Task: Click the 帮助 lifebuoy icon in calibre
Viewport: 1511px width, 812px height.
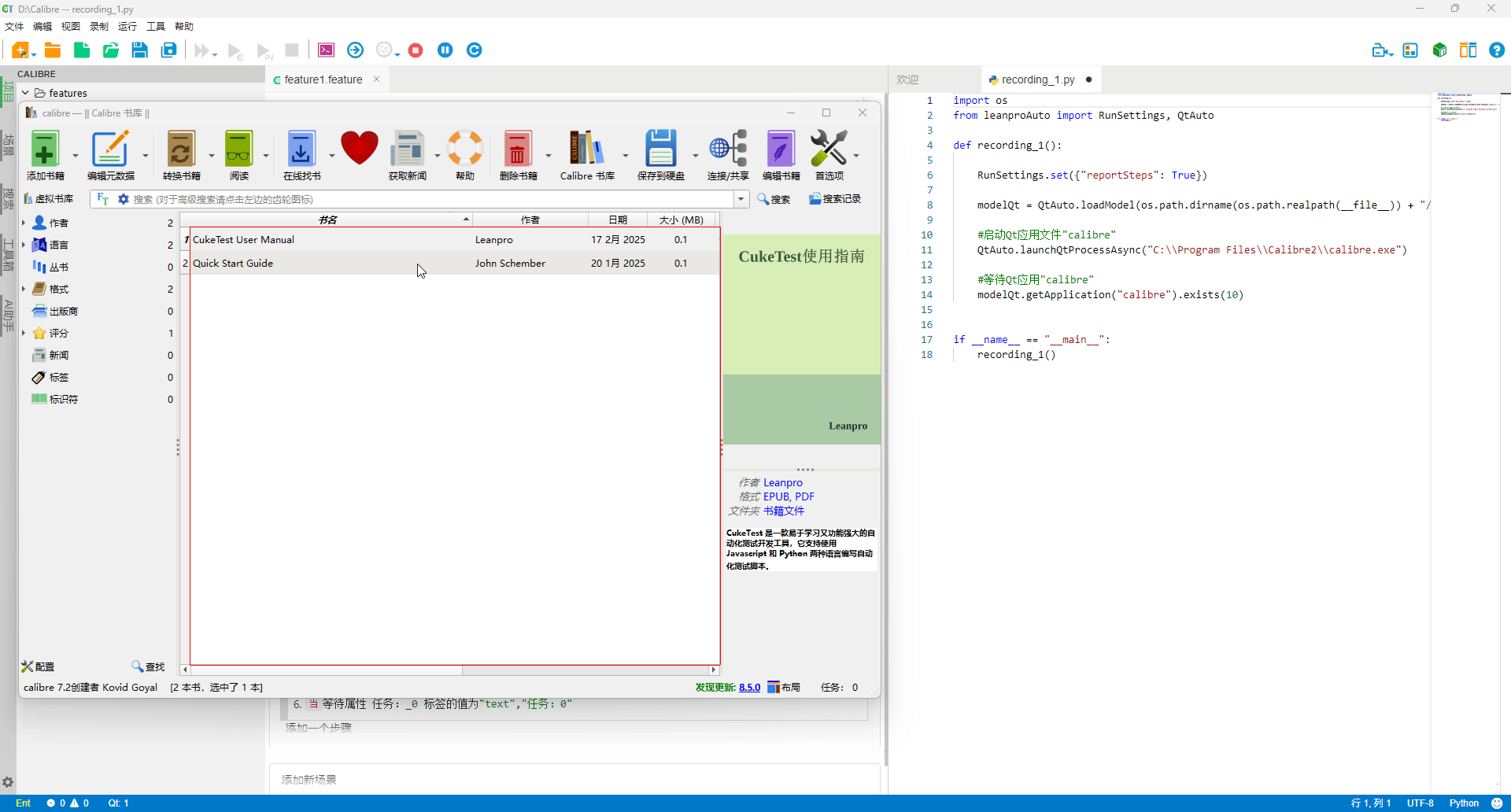Action: point(465,148)
